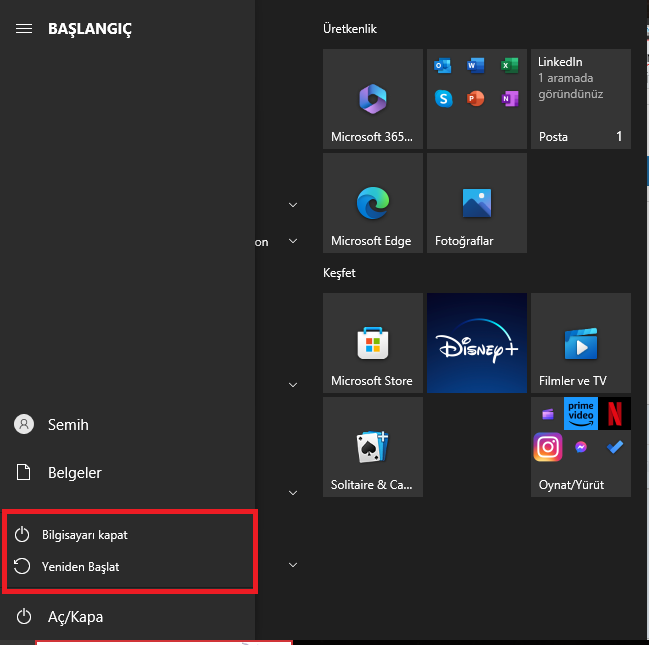Screen dimensions: 649x645
Task: Select Yeniden Başlat to restart
Action: pyautogui.click(x=129, y=566)
